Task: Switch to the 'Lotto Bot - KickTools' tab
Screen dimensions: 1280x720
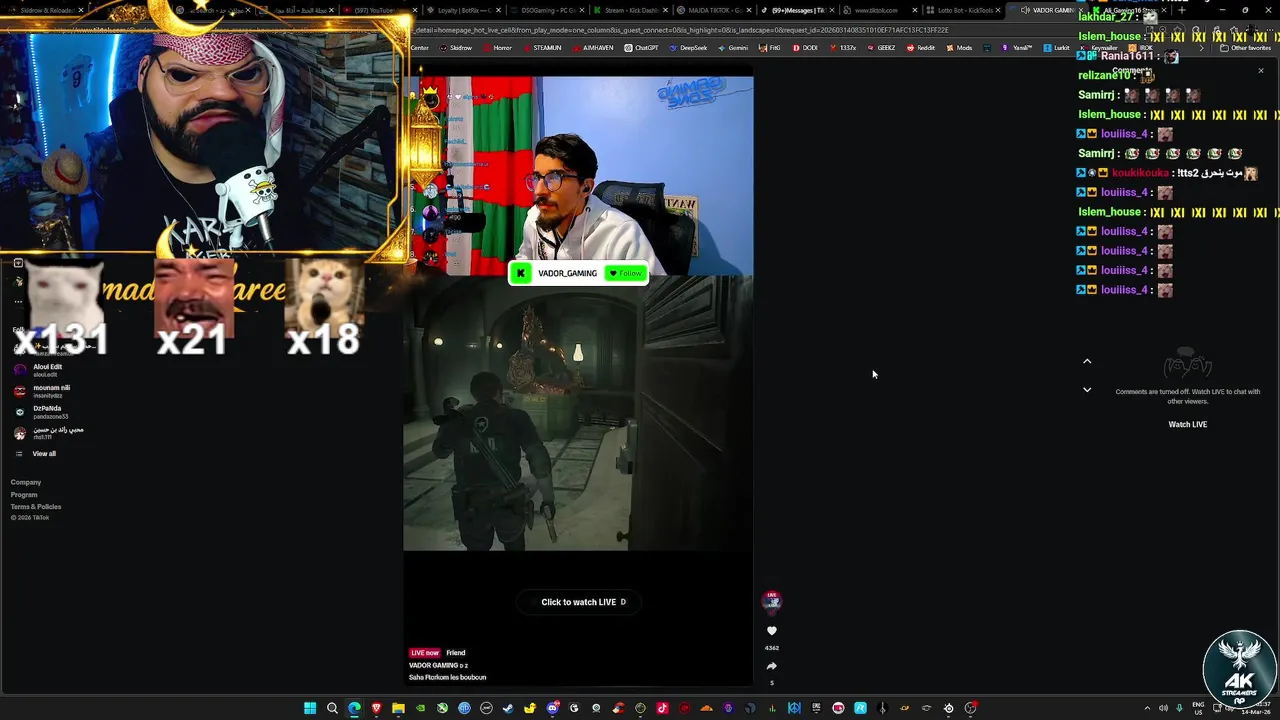Action: tap(964, 10)
